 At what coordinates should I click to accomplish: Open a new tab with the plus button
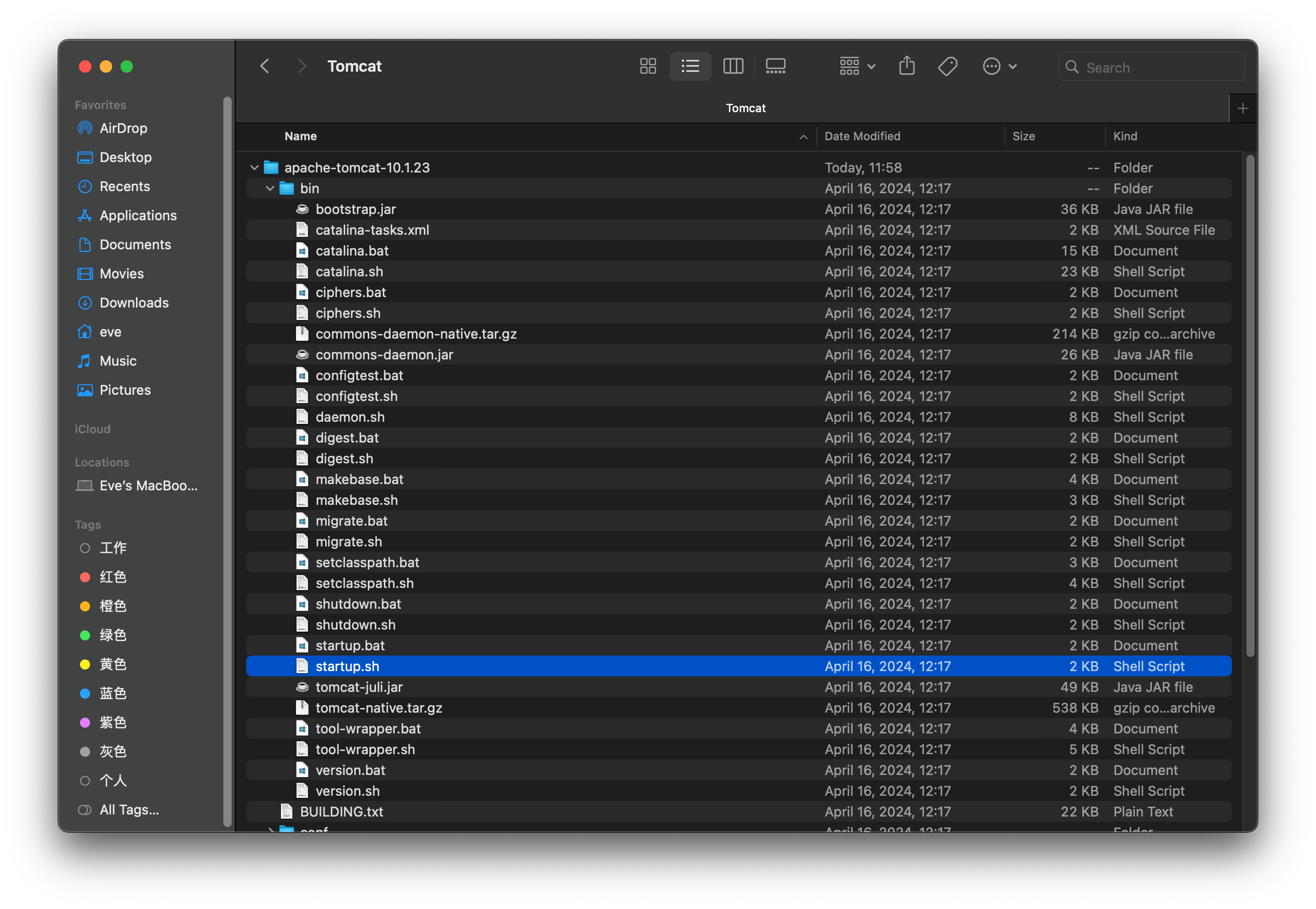[x=1243, y=108]
